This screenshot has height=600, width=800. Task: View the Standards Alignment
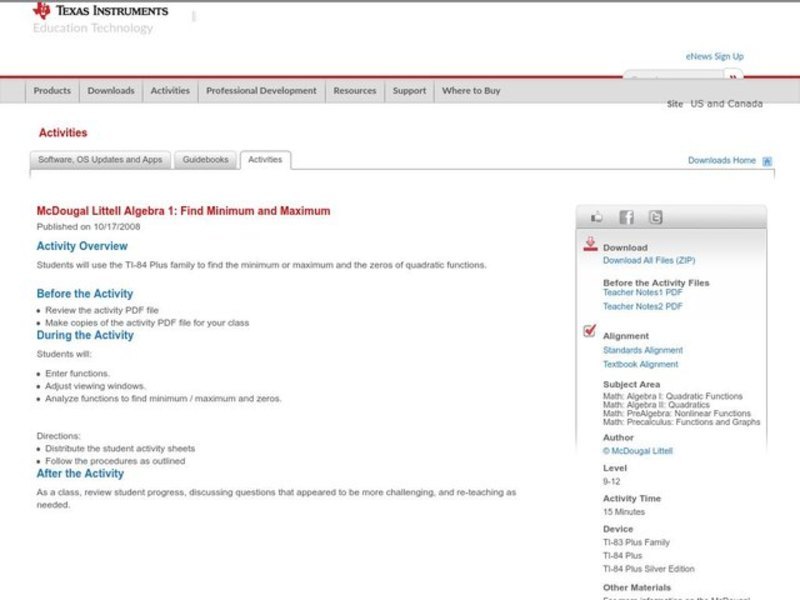click(645, 350)
